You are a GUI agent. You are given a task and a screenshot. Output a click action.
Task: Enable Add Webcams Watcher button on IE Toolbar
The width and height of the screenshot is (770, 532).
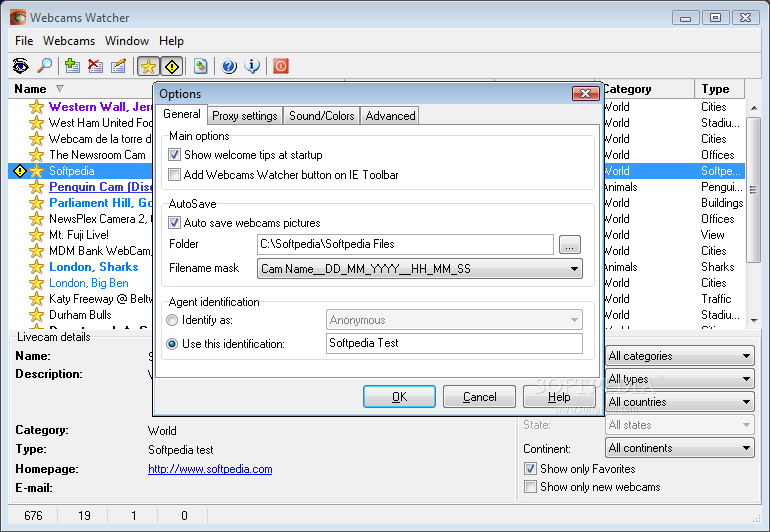point(174,174)
